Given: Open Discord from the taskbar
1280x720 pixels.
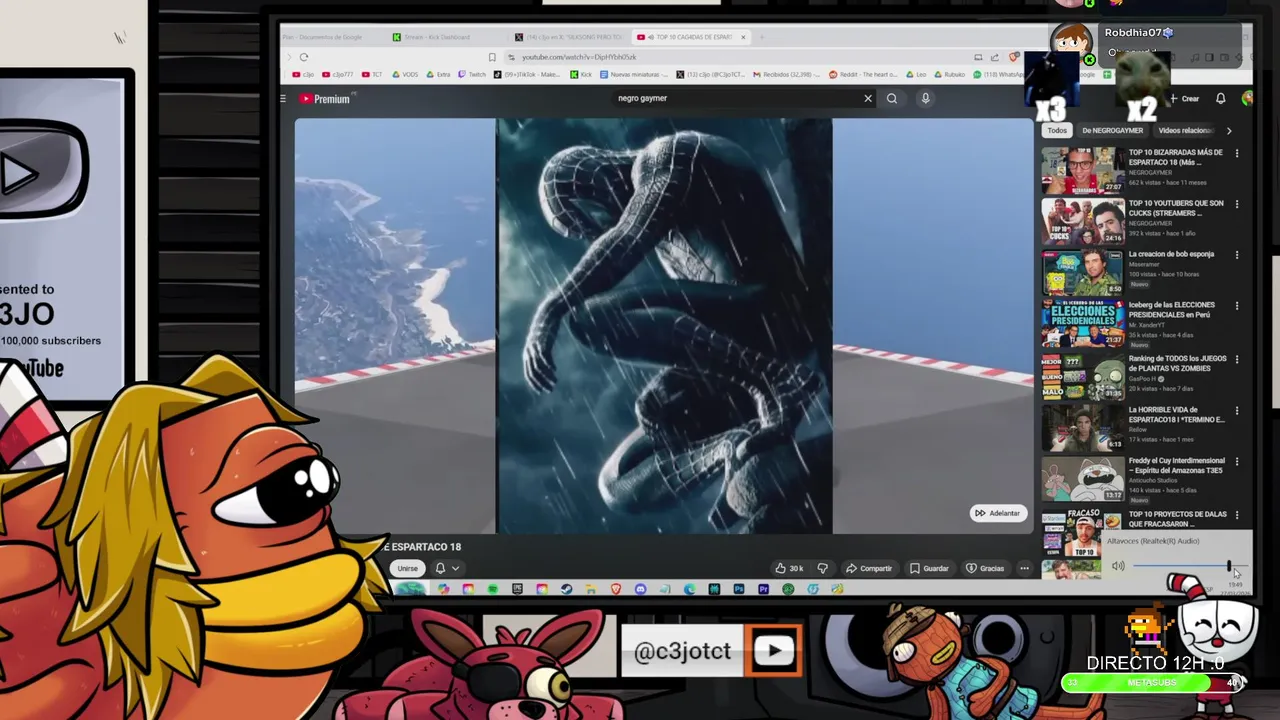Looking at the screenshot, I should pyautogui.click(x=641, y=589).
